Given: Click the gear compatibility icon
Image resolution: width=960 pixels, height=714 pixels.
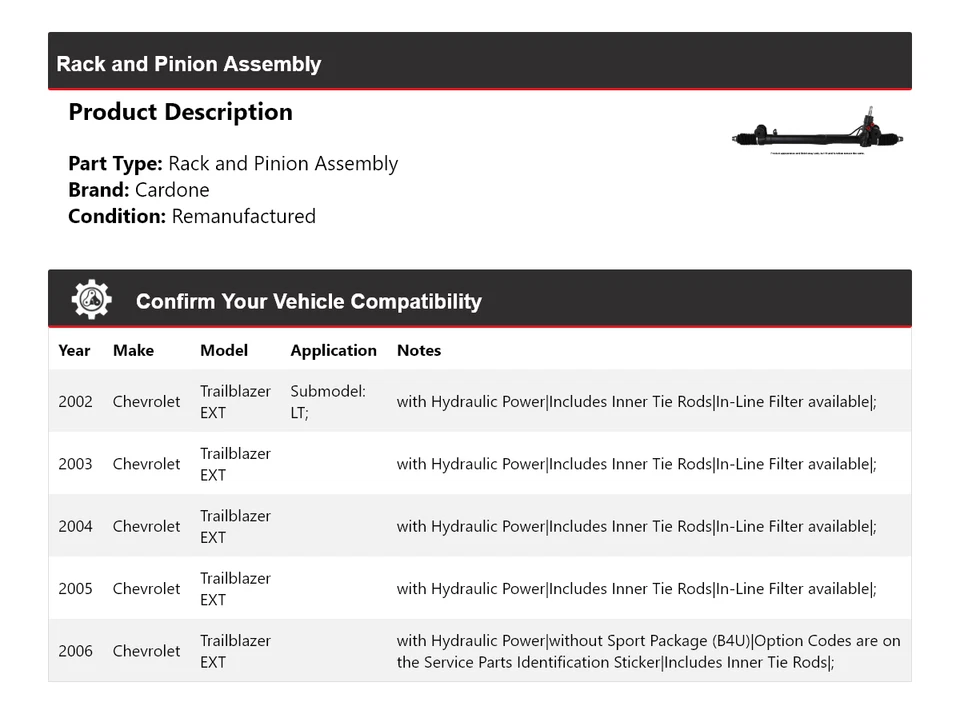Looking at the screenshot, I should pyautogui.click(x=91, y=300).
